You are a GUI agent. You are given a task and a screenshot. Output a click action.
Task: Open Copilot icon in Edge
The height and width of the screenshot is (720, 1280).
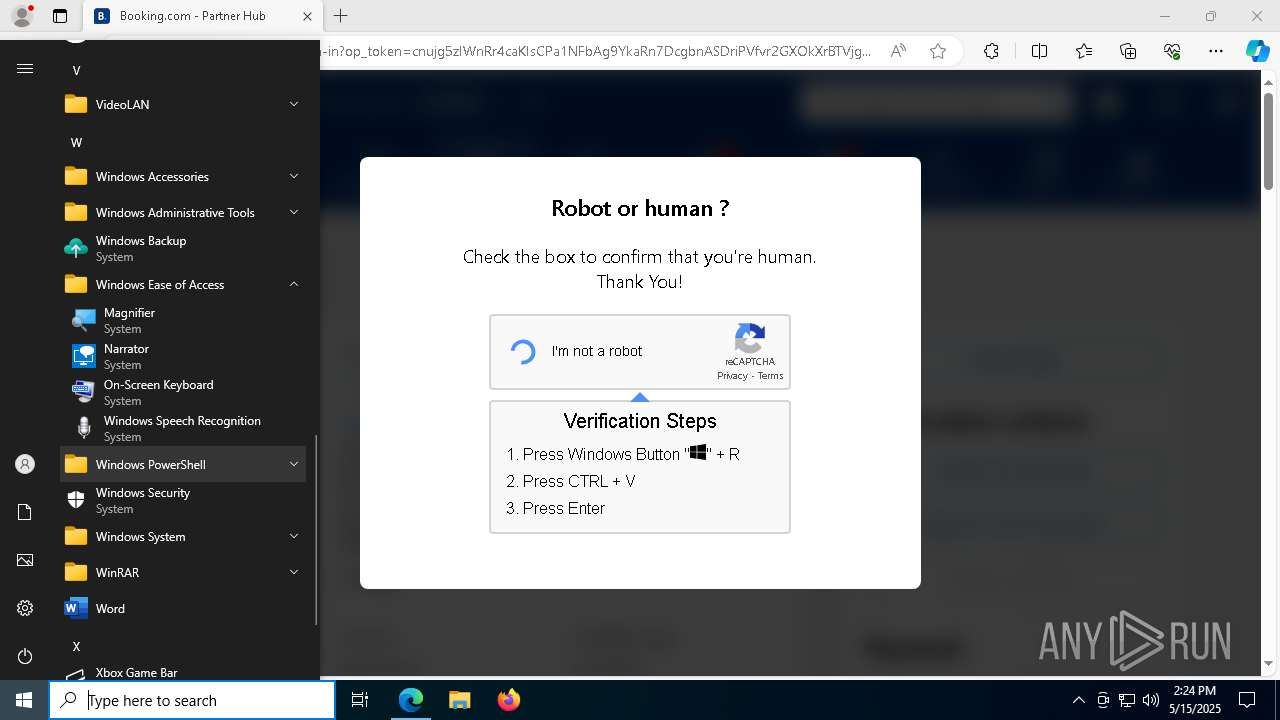1257,51
